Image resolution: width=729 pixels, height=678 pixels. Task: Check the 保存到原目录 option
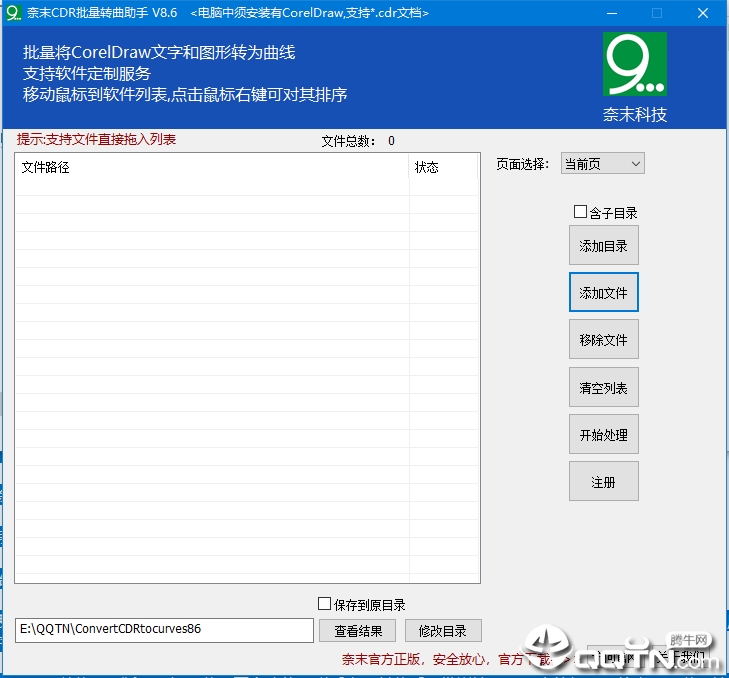(325, 604)
